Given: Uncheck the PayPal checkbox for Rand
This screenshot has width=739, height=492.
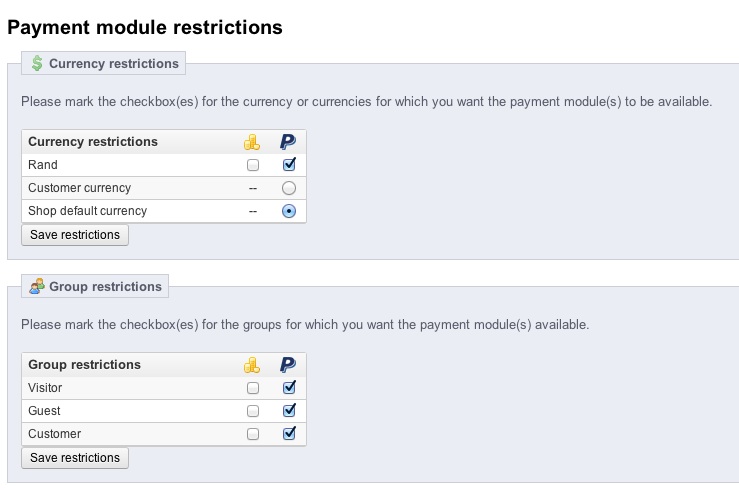Looking at the screenshot, I should click(x=289, y=165).
